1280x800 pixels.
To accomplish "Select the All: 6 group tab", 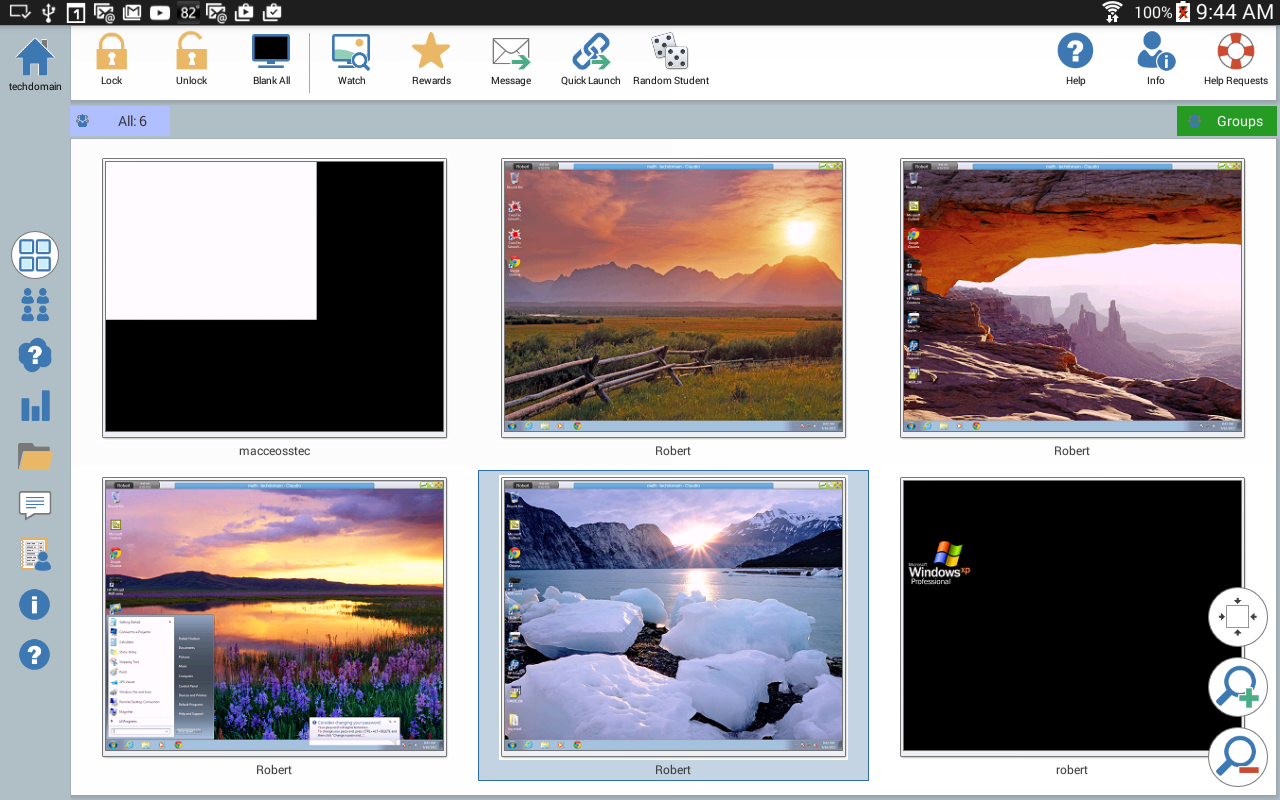I will pyautogui.click(x=120, y=121).
